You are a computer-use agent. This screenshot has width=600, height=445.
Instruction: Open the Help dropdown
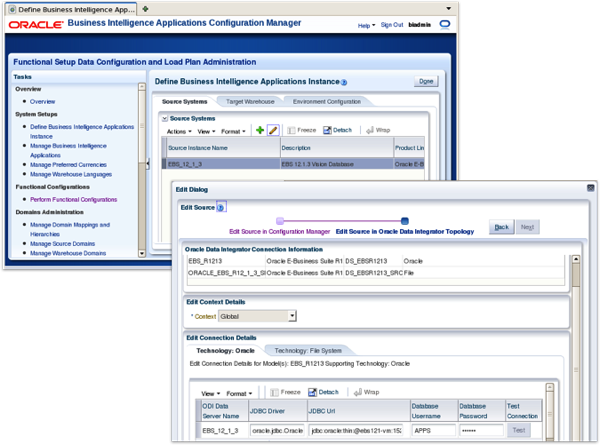(366, 26)
